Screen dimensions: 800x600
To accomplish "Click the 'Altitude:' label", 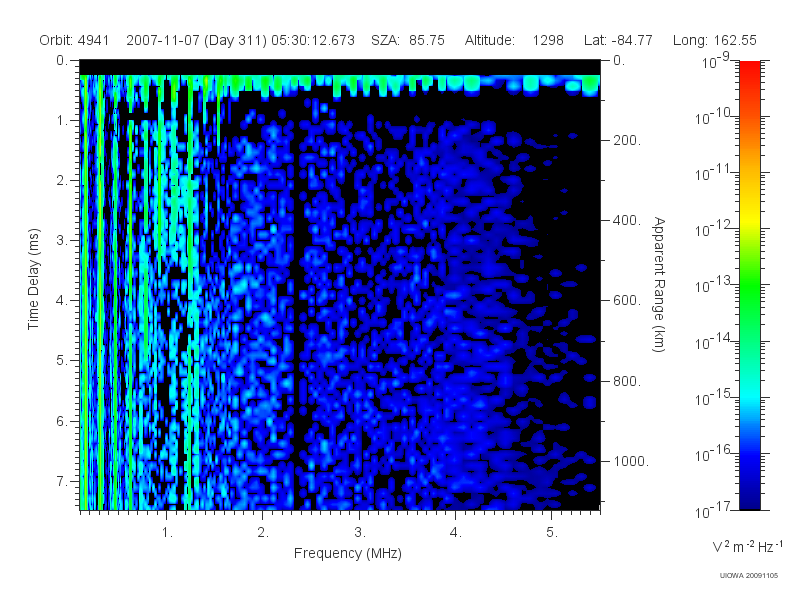I will pyautogui.click(x=489, y=40).
